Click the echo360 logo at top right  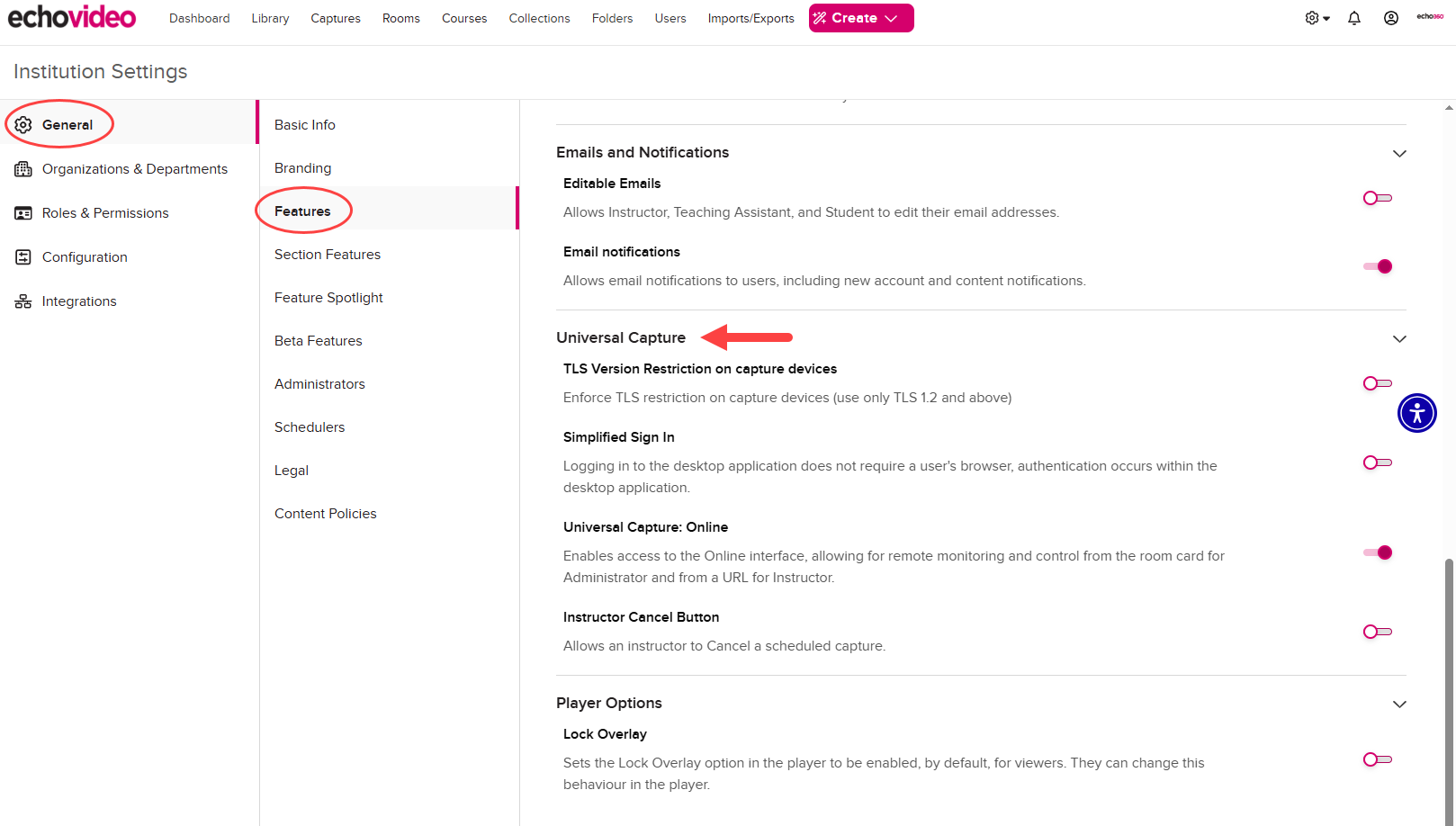(1430, 16)
